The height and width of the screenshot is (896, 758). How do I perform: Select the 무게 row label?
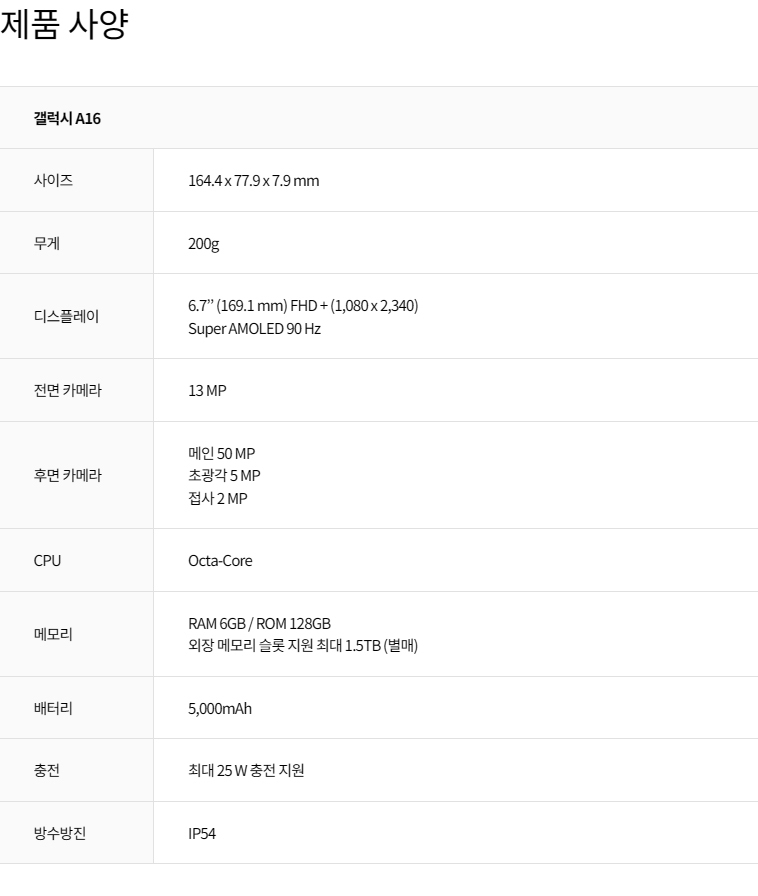point(47,242)
